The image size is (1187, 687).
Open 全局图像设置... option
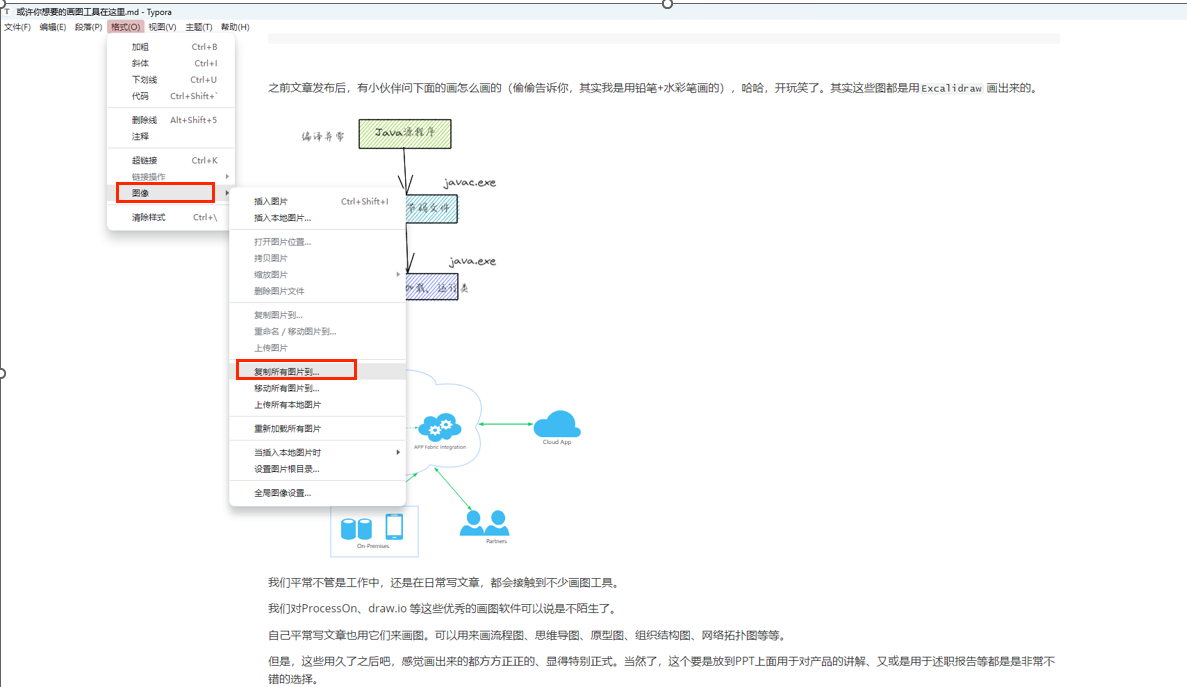point(318,493)
